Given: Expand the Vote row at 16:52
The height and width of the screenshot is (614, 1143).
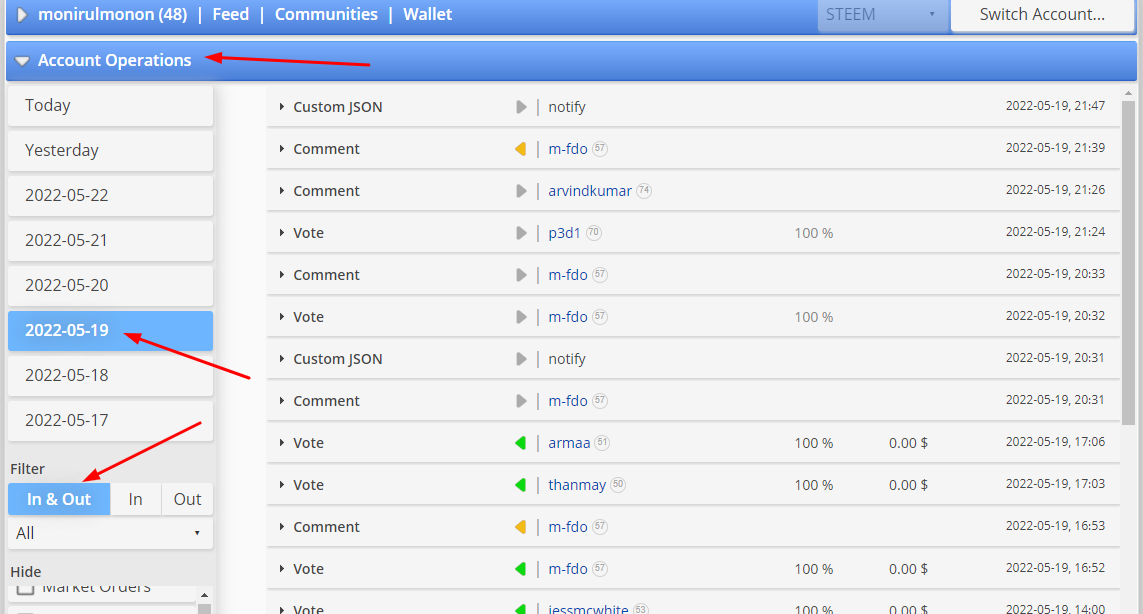Looking at the screenshot, I should pos(281,569).
